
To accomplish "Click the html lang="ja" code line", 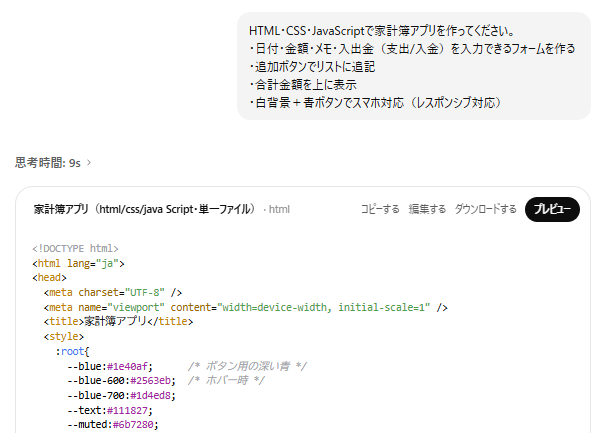I will tap(78, 263).
